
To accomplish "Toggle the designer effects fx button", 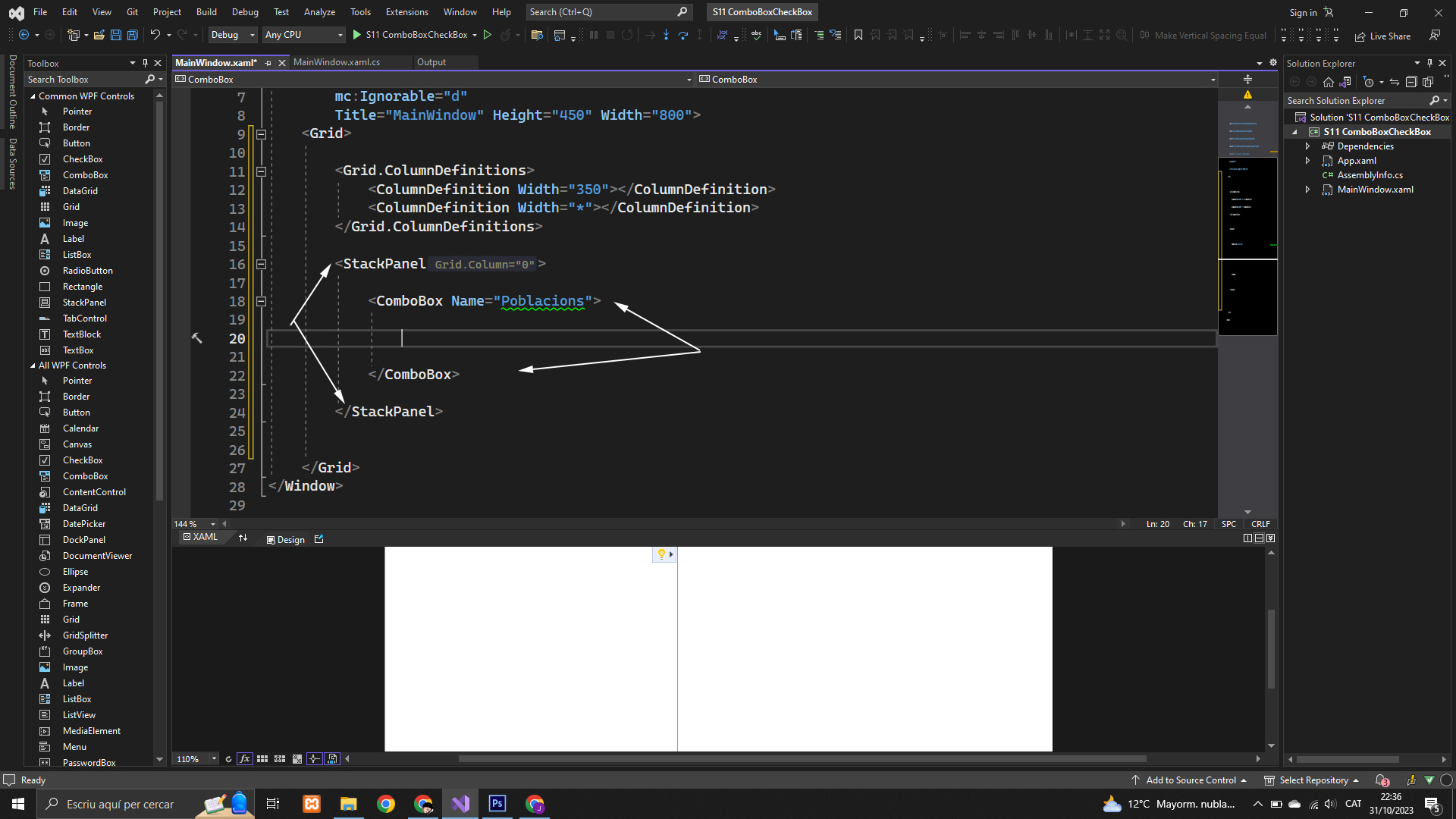I will pos(244,759).
